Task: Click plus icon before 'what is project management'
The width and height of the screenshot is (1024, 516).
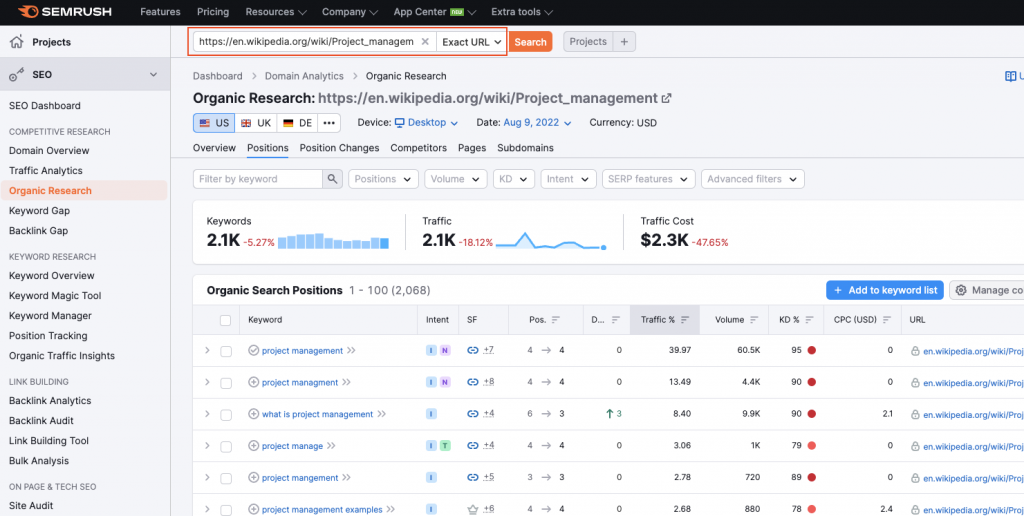Action: click(254, 414)
